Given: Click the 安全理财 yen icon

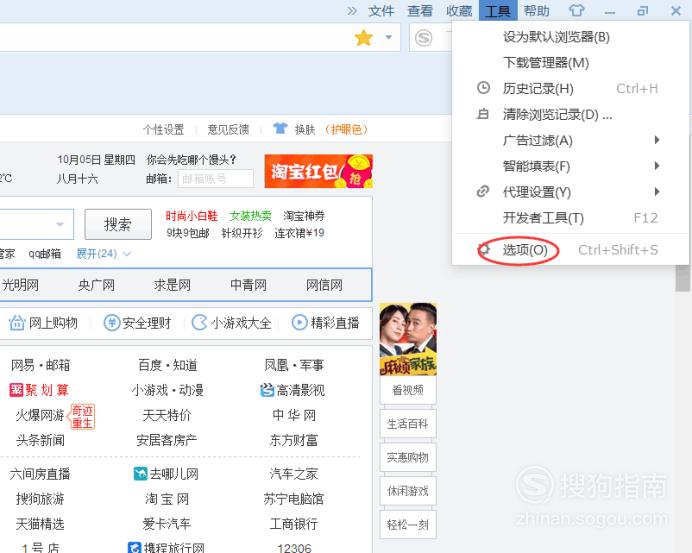Looking at the screenshot, I should [x=112, y=323].
